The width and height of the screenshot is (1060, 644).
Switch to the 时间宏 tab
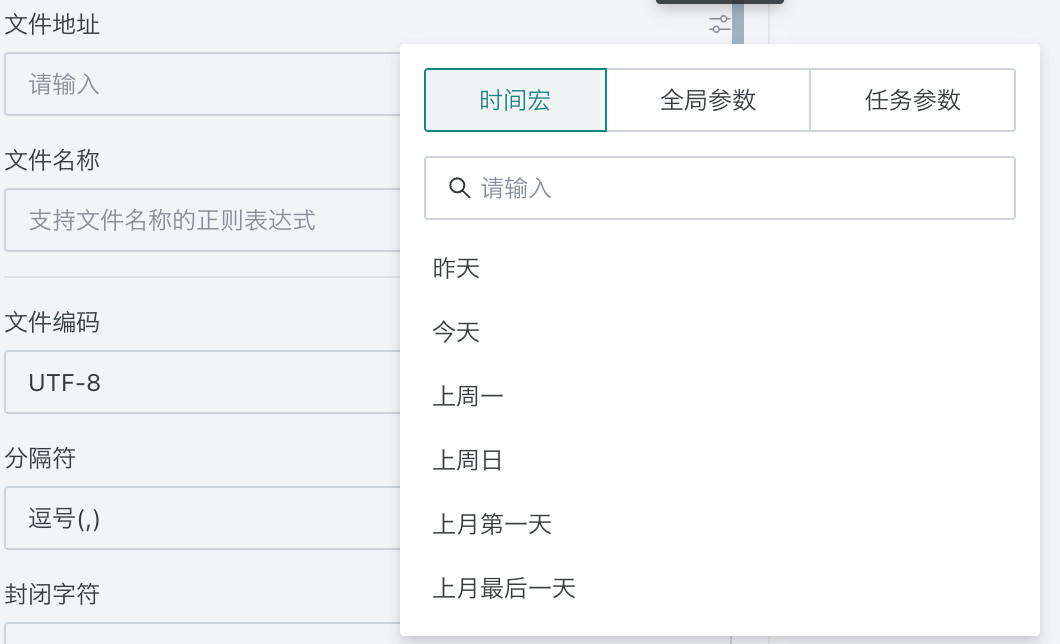point(515,100)
